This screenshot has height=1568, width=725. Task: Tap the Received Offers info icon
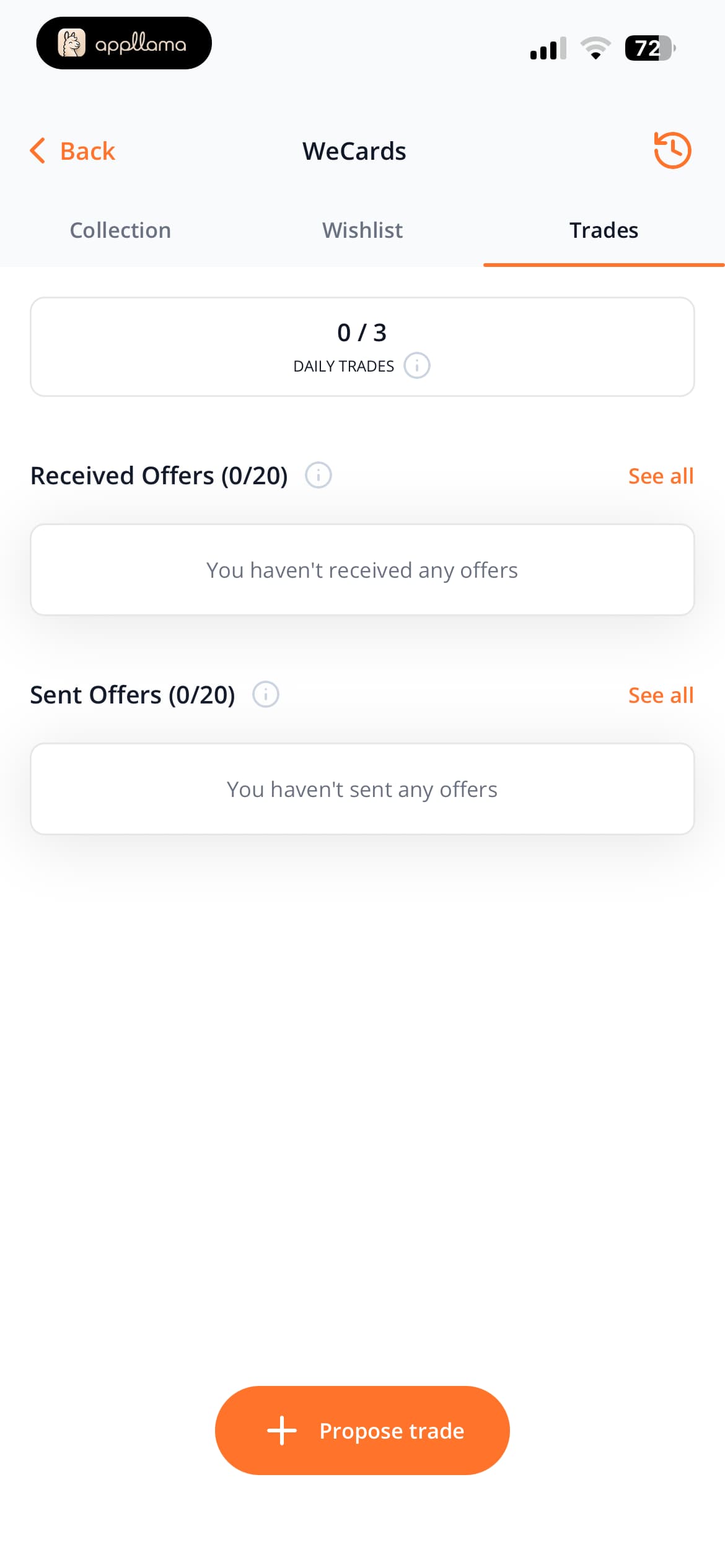click(x=319, y=475)
